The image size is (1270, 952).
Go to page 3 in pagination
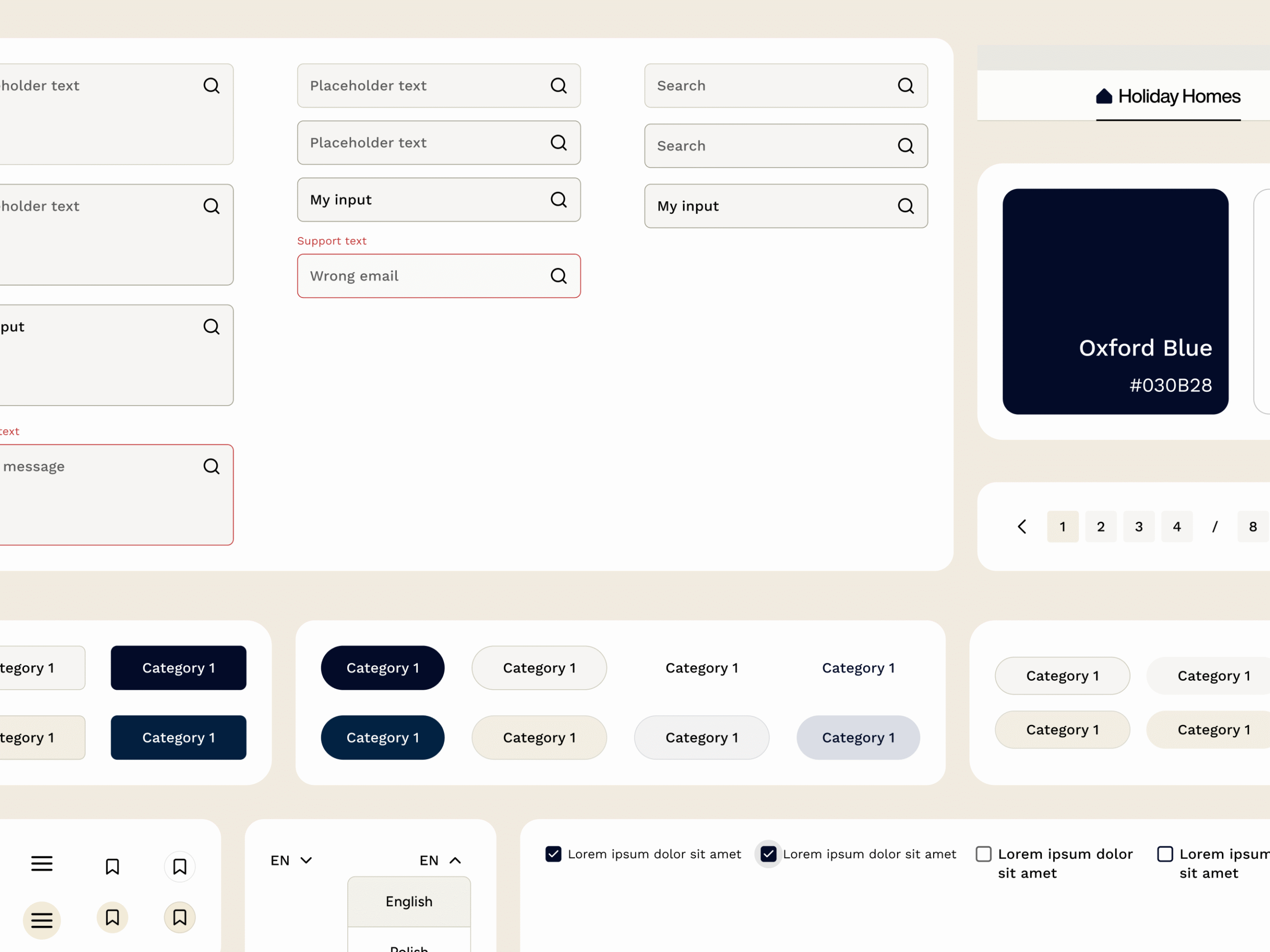coord(1139,526)
